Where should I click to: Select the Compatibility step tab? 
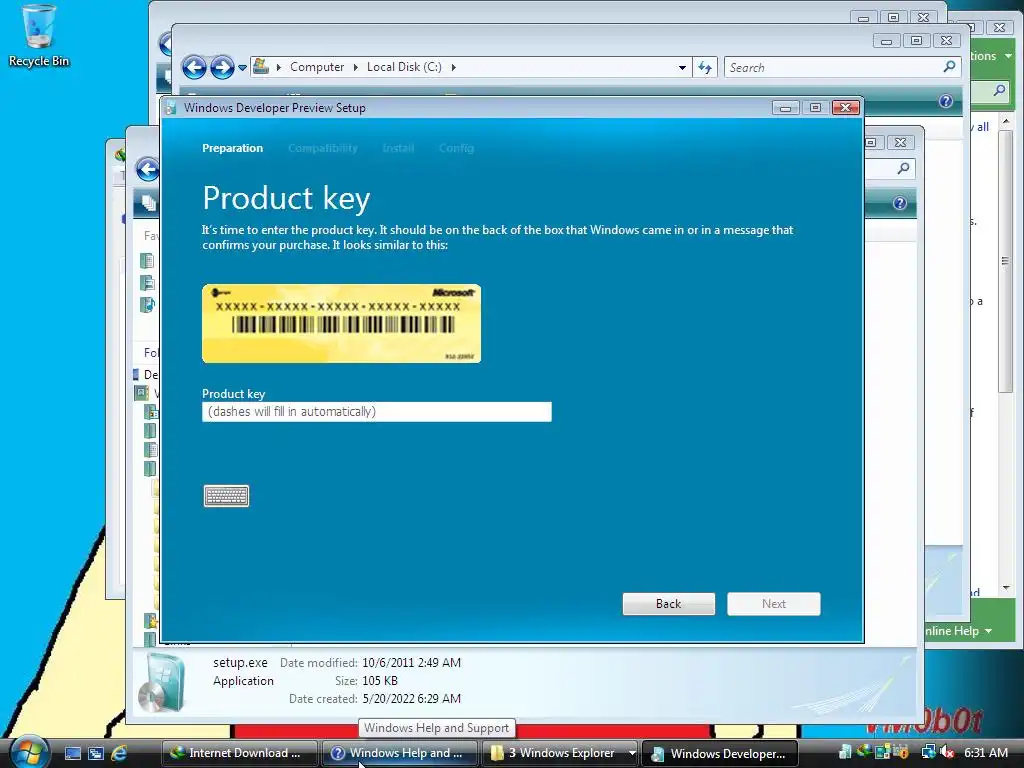[323, 148]
